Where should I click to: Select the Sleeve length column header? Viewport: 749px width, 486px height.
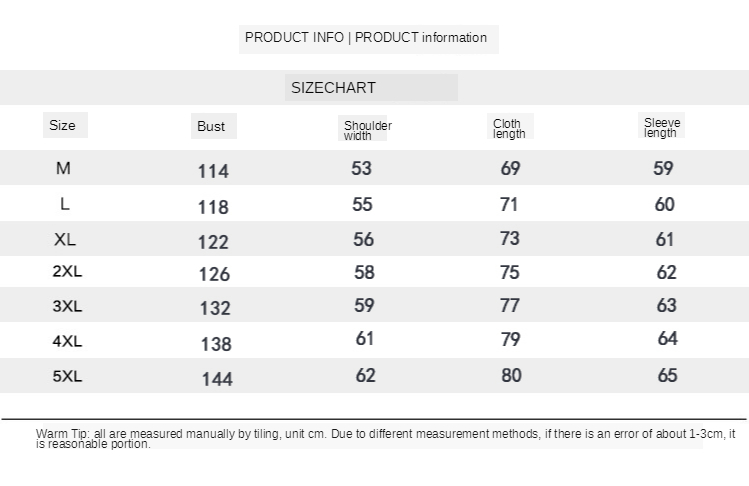pos(661,128)
